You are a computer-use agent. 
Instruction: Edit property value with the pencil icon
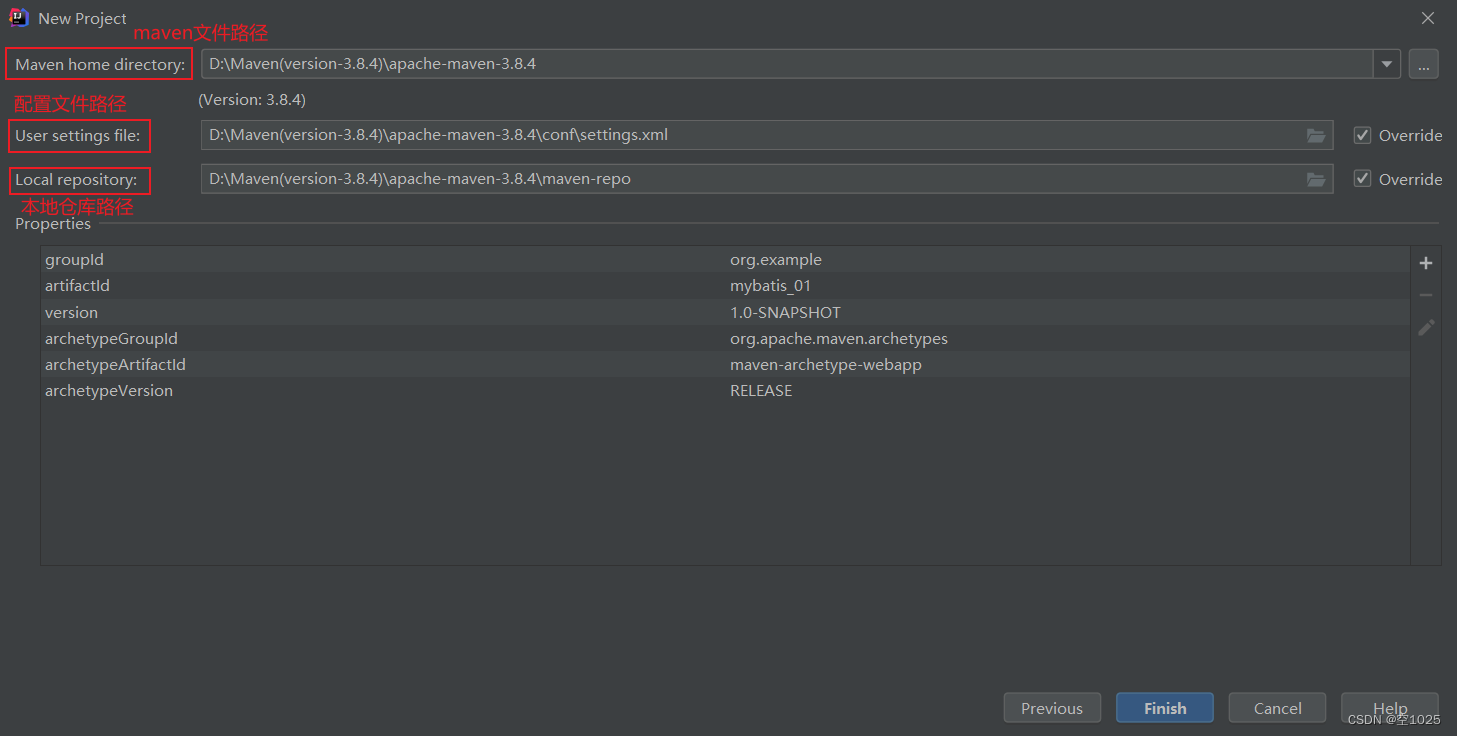click(1425, 327)
